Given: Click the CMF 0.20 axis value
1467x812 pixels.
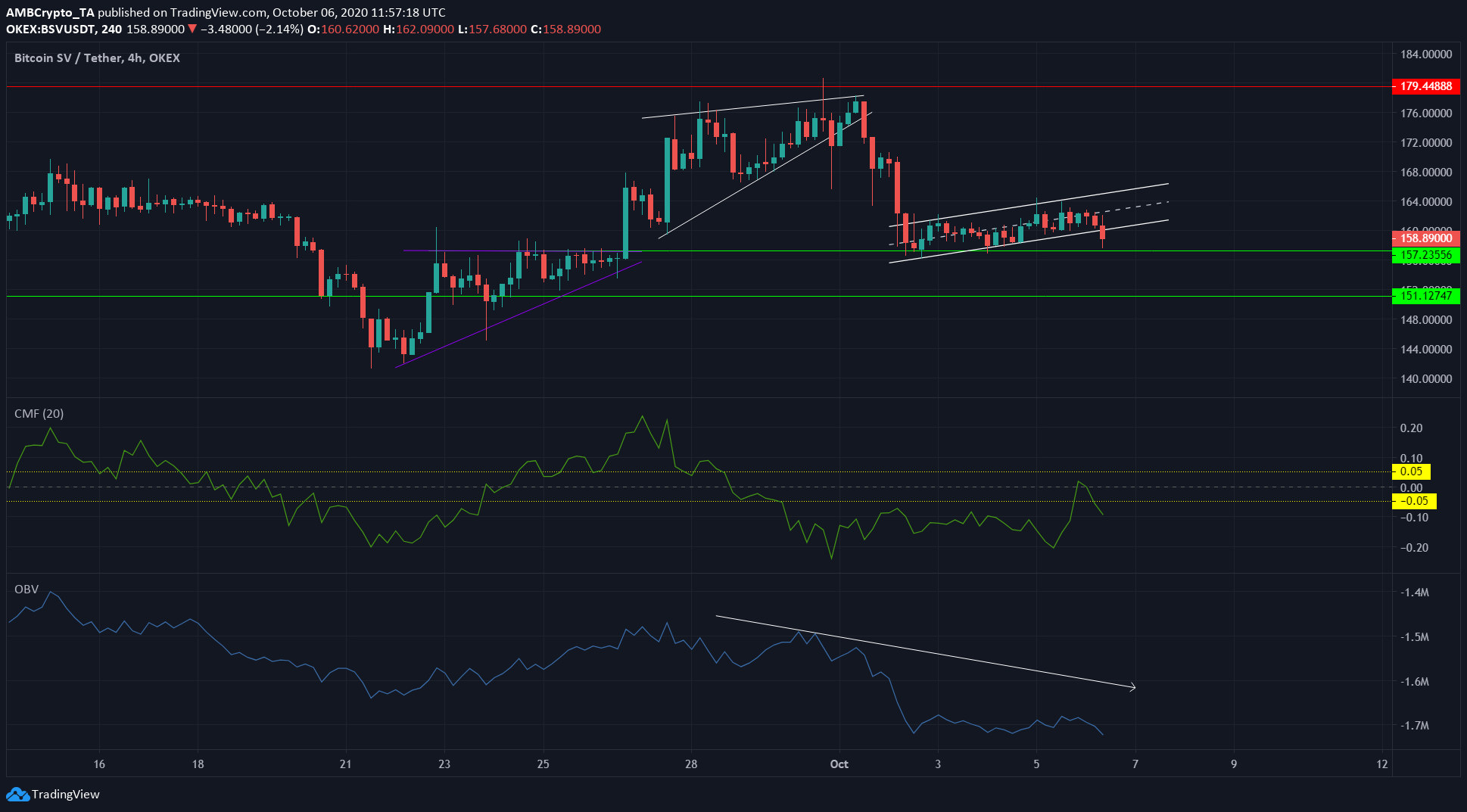Looking at the screenshot, I should 1412,428.
